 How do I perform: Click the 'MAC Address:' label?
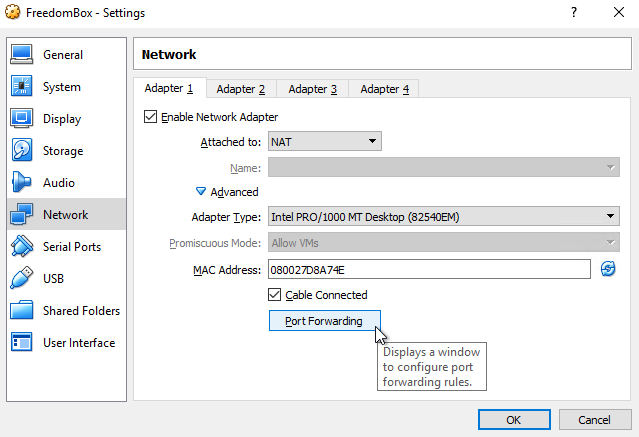pos(227,270)
